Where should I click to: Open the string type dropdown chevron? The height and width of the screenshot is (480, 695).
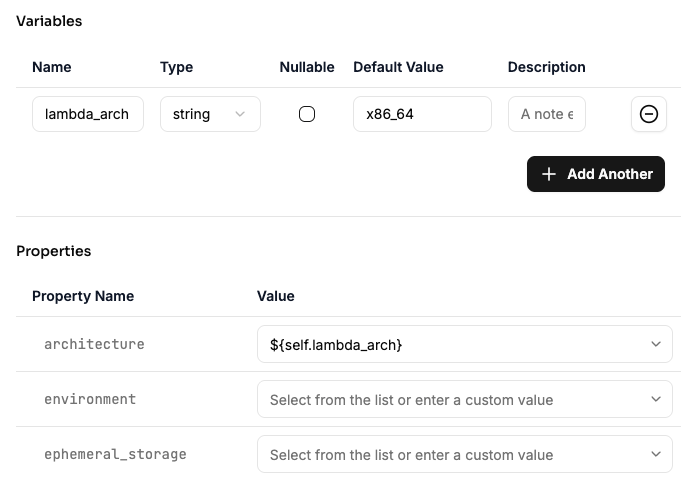240,114
